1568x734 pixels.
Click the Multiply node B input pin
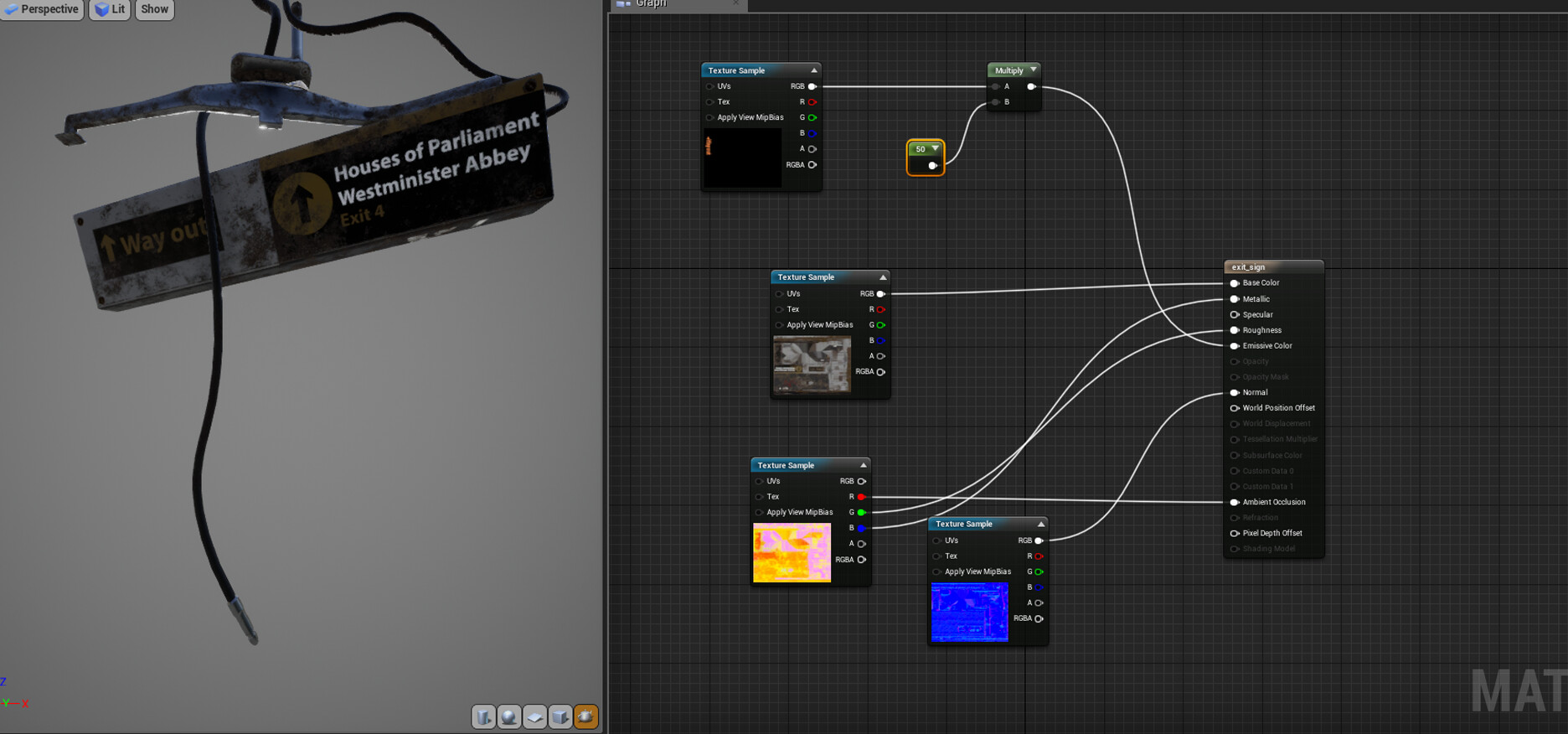point(996,102)
